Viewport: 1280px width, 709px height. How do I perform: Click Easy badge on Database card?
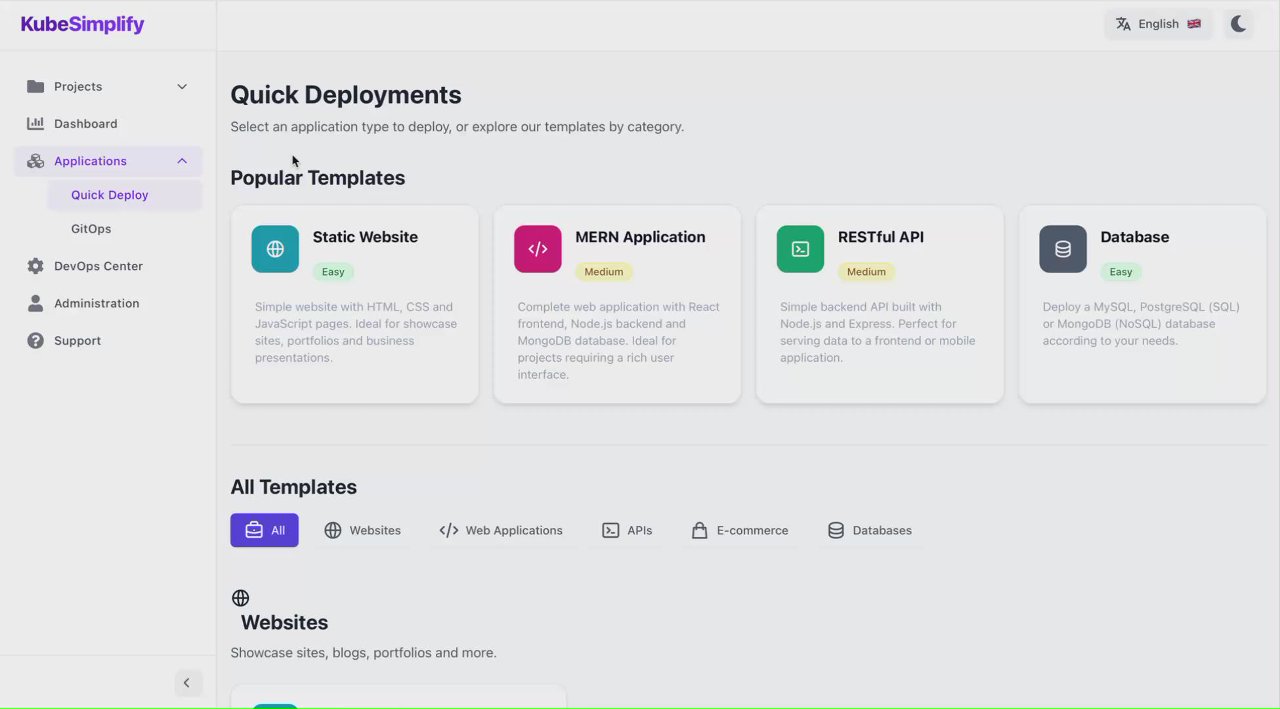pos(1121,272)
